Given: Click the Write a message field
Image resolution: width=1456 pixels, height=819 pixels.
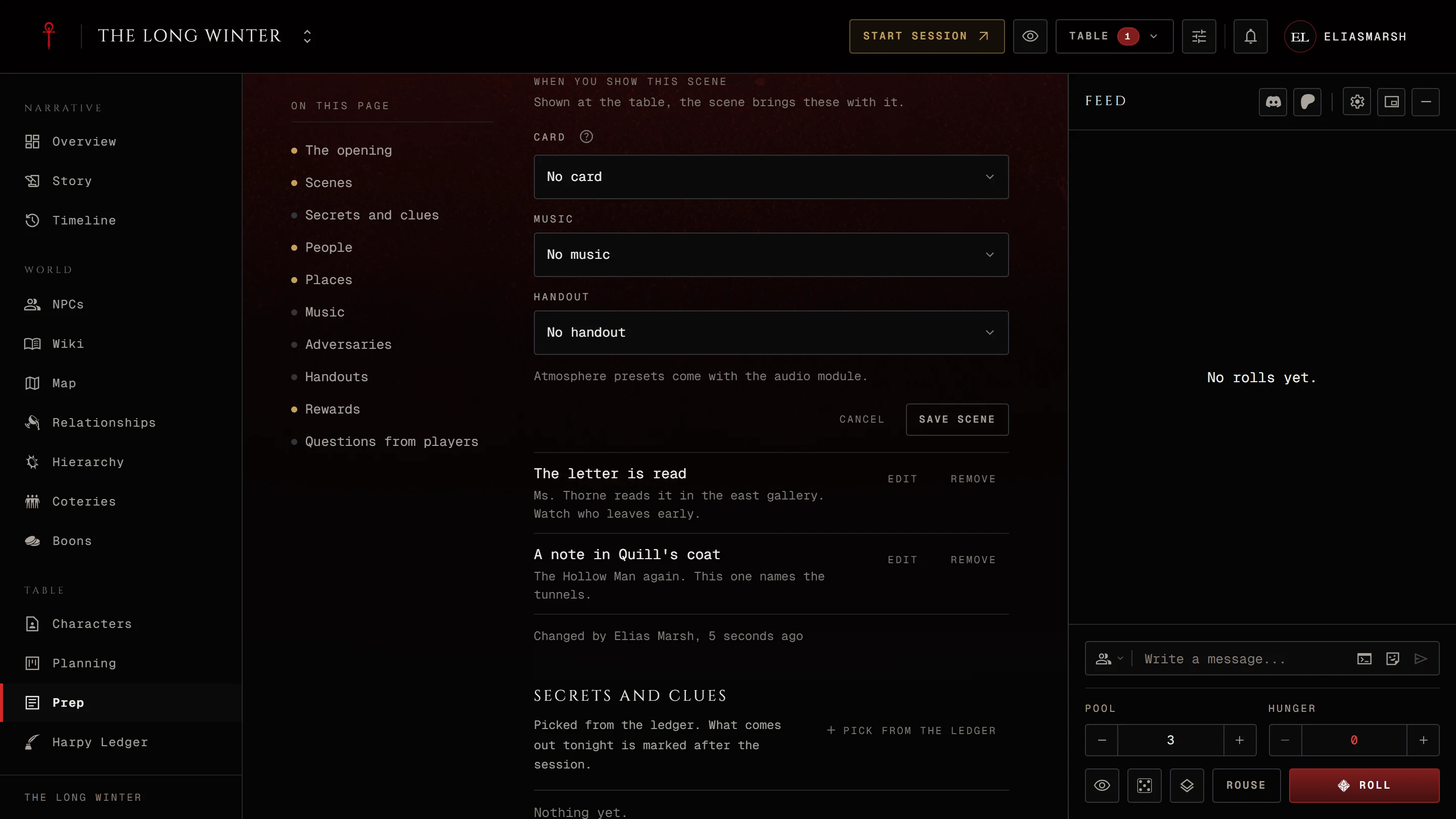Looking at the screenshot, I should tap(1244, 658).
